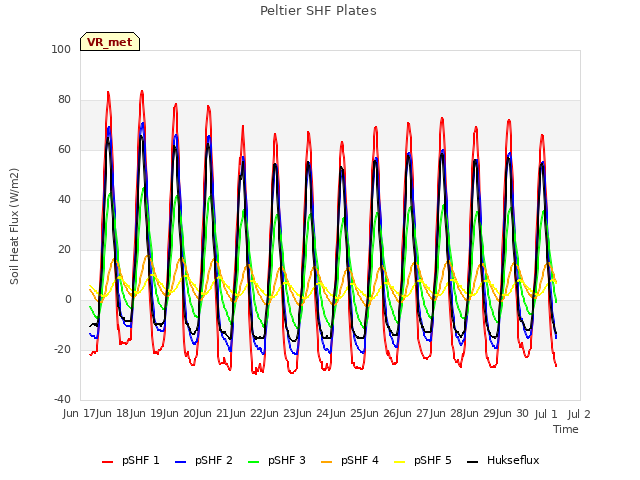The image size is (640, 480).
Task: Click the blue pSHF 2 legend swatch
Action: [x=180, y=462]
